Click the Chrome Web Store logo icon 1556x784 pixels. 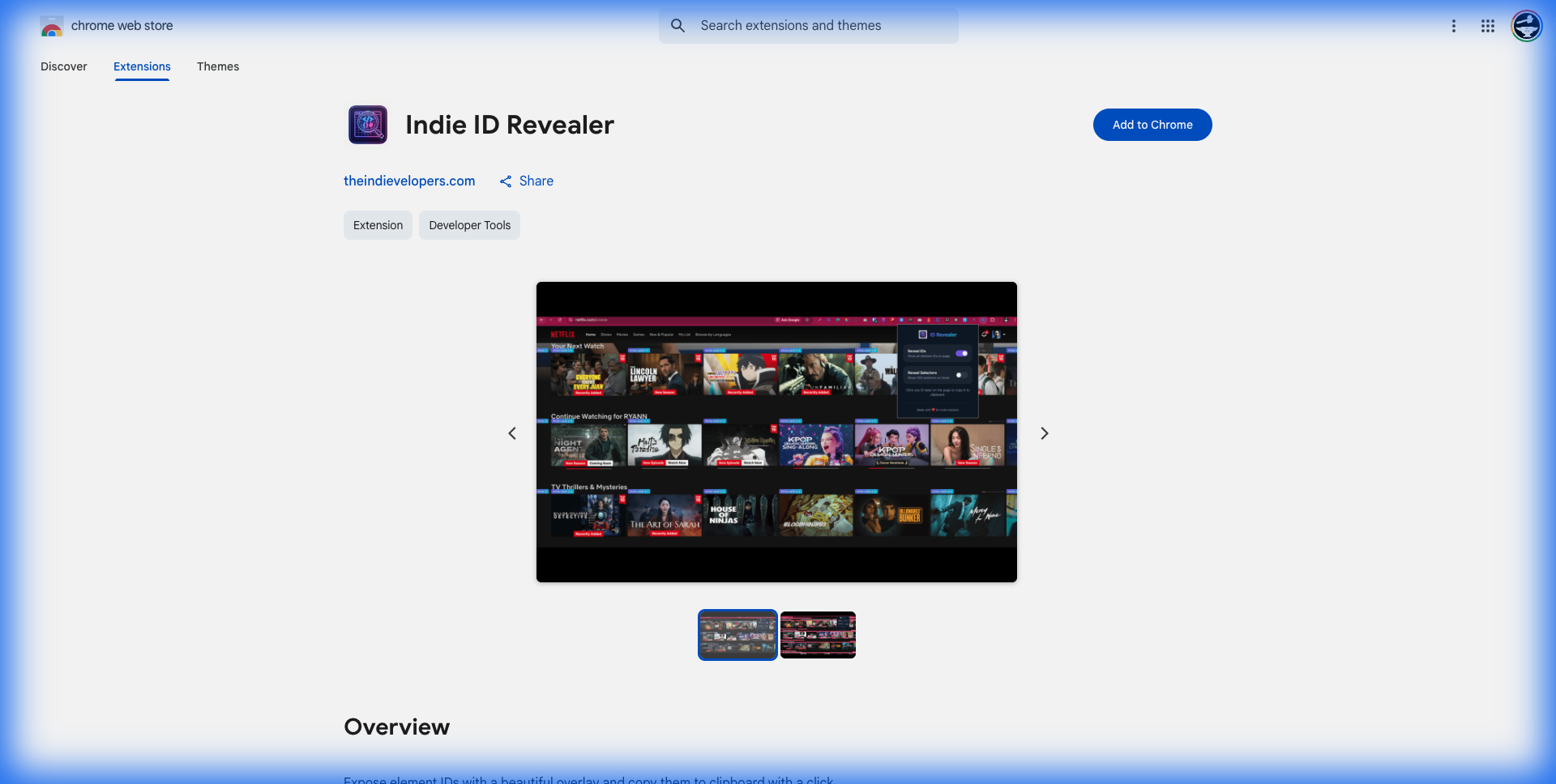pos(52,26)
